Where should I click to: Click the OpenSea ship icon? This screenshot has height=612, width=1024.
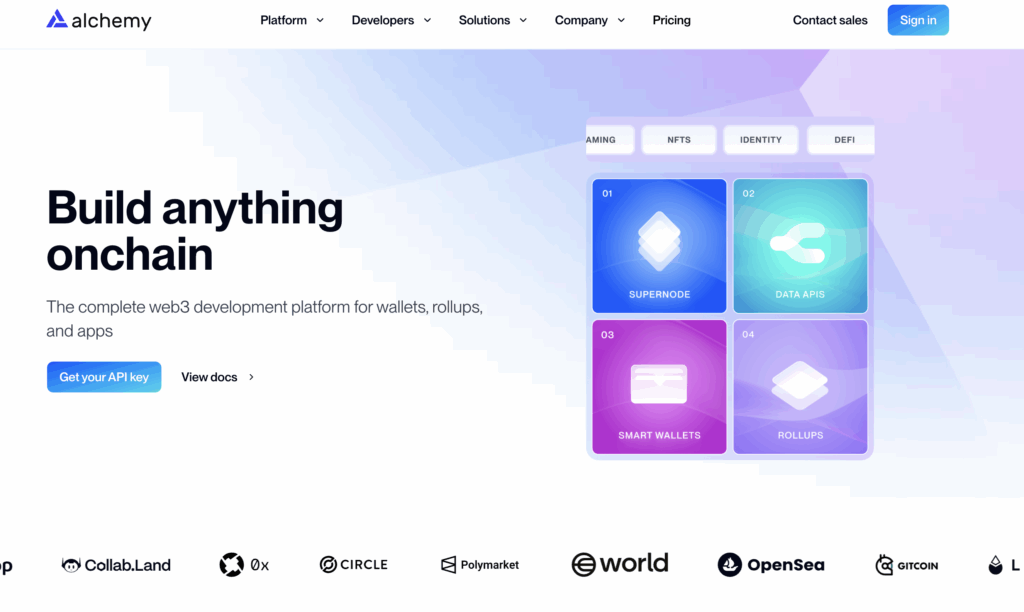(x=729, y=564)
